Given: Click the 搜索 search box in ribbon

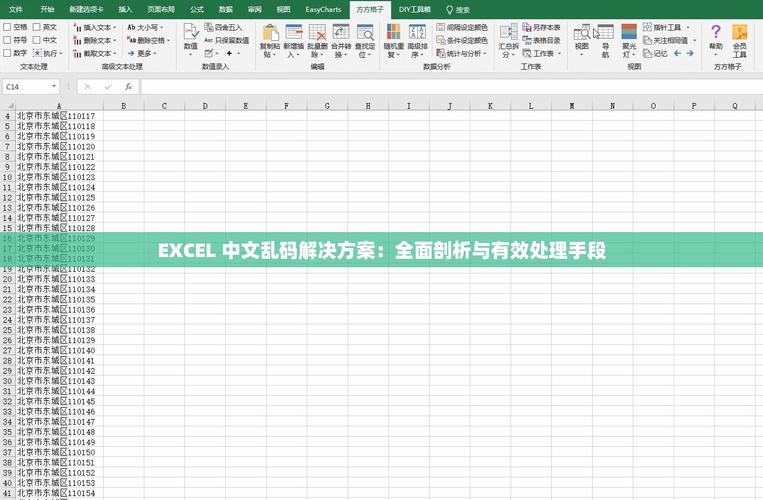Looking at the screenshot, I should pos(458,10).
